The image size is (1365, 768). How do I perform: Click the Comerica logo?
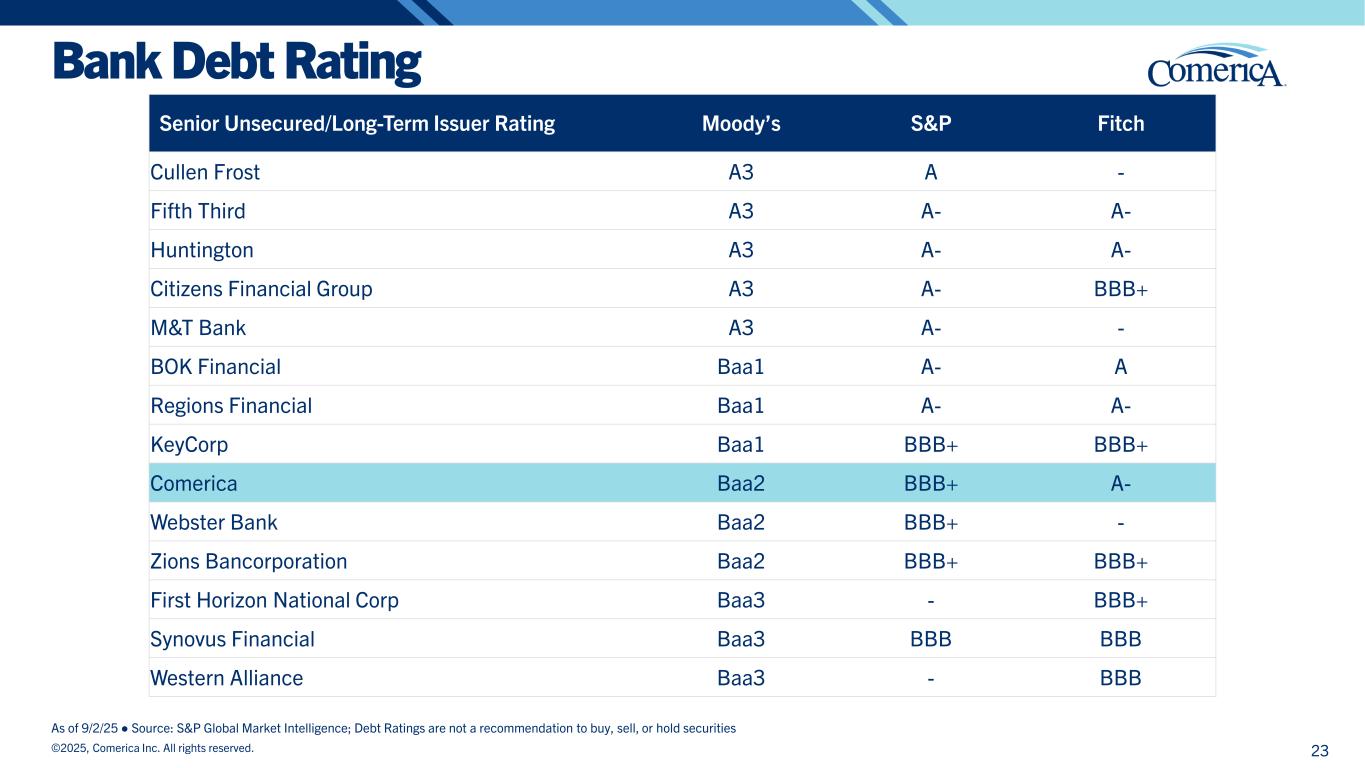[1216, 66]
